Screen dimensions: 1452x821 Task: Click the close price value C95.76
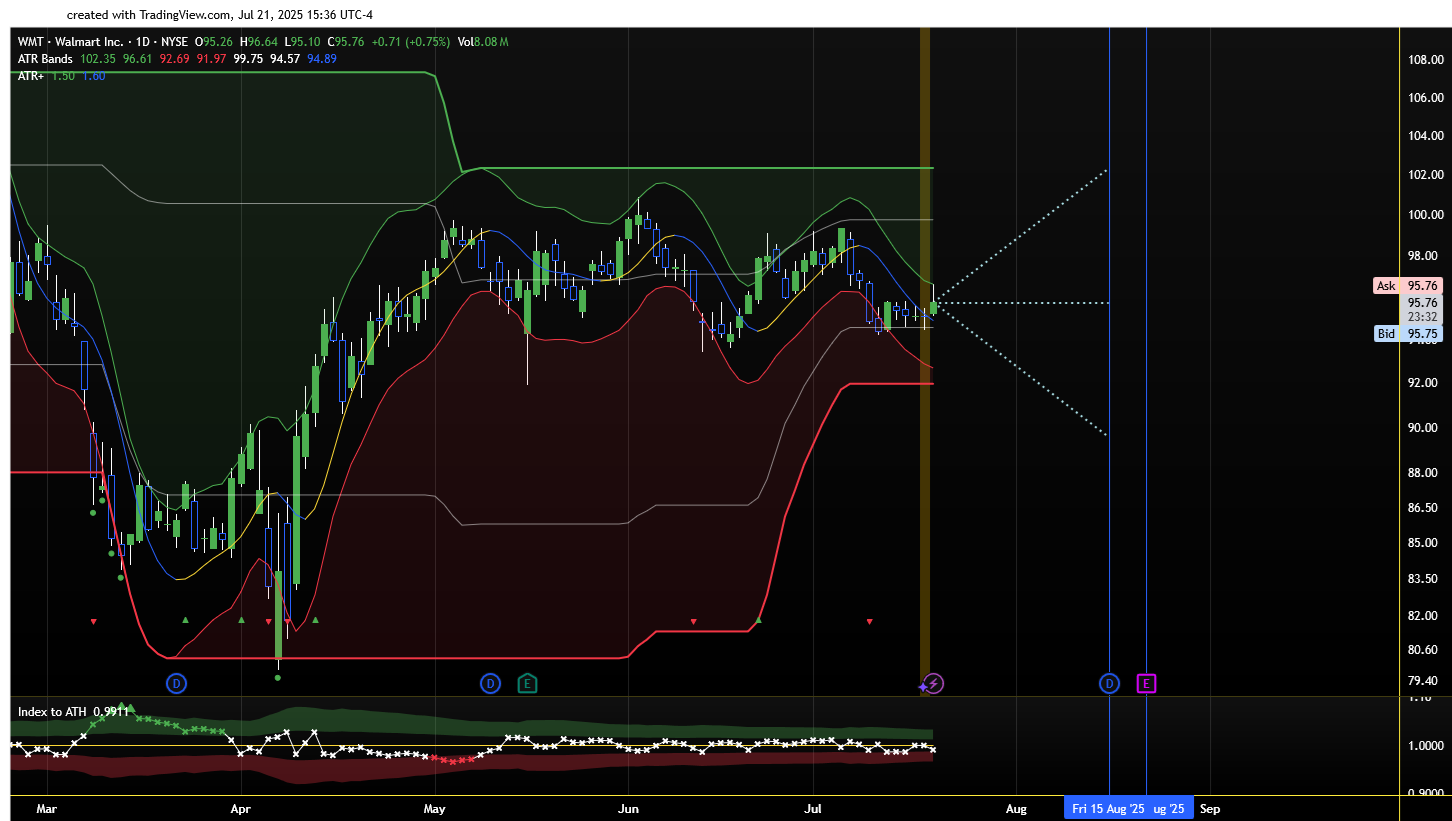tap(345, 42)
